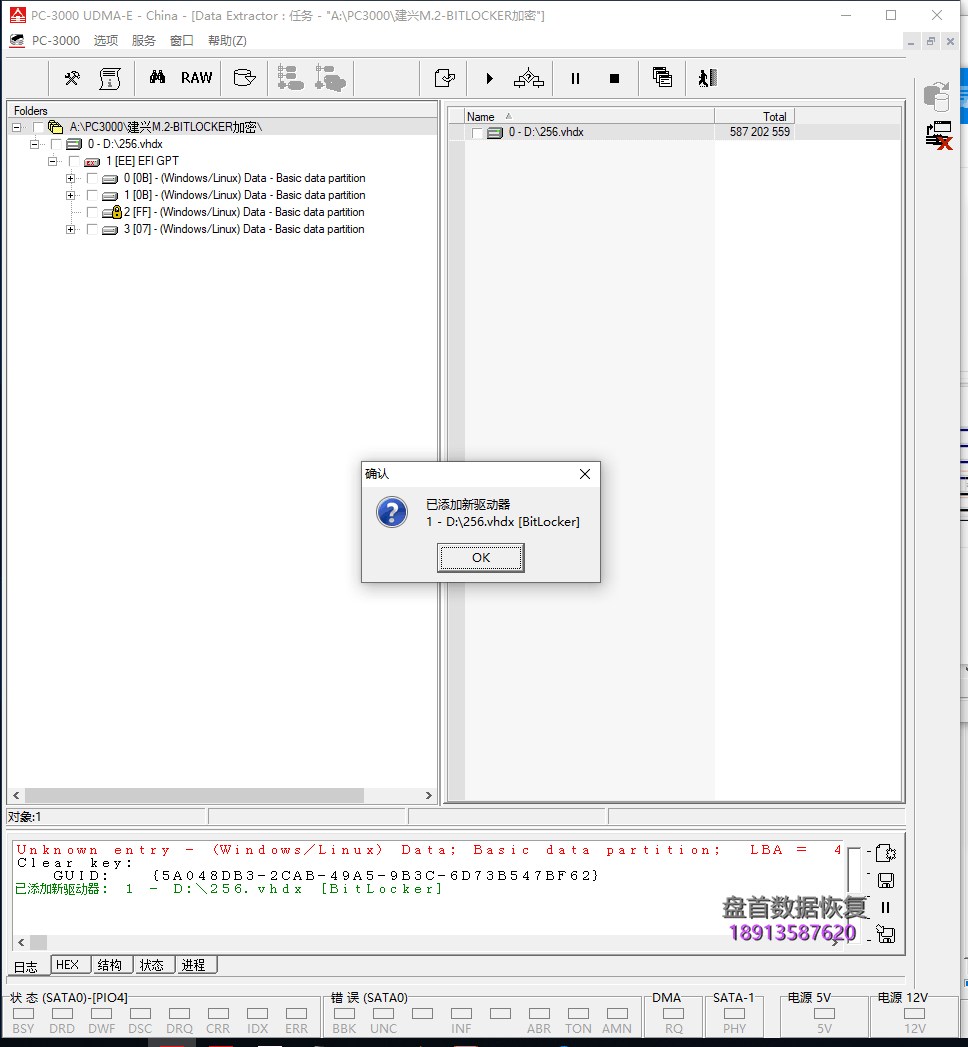Click the floppy save log icon

pos(886,881)
